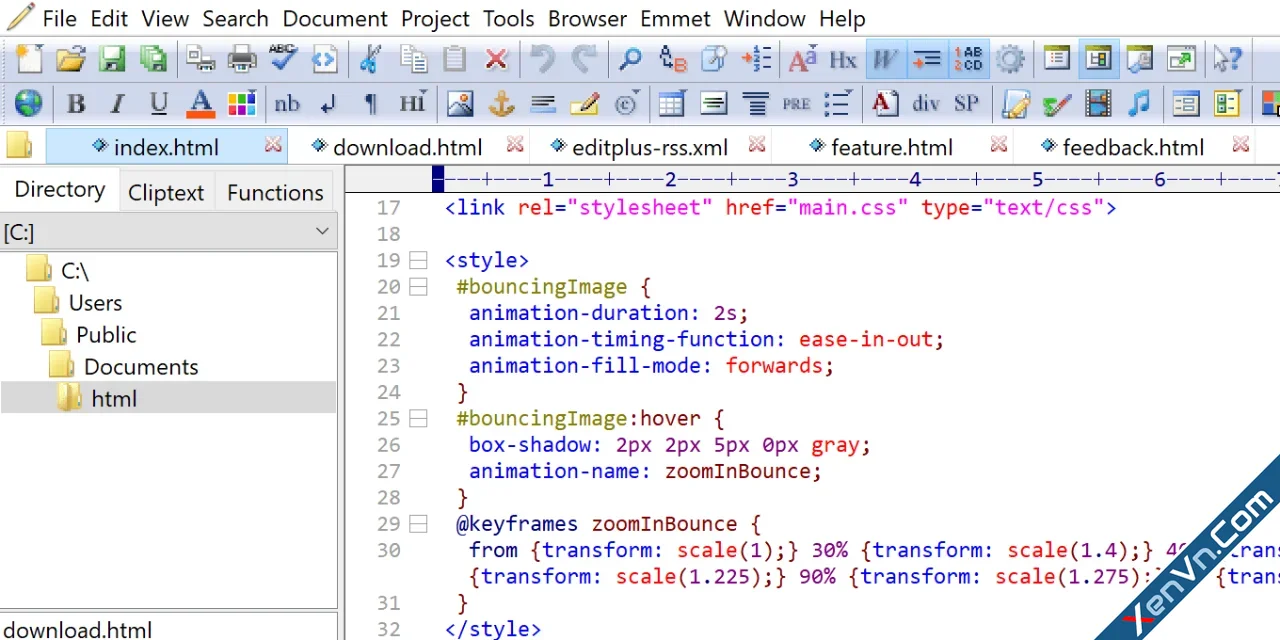Insert a span tag with SP icon
The height and width of the screenshot is (640, 1280).
[966, 103]
